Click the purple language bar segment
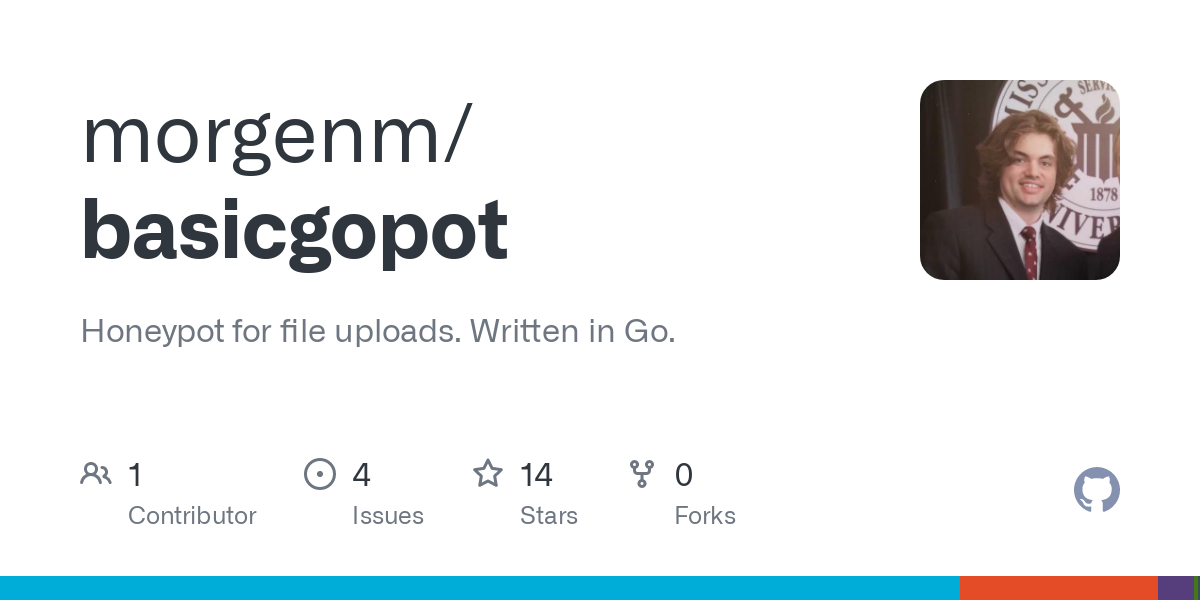This screenshot has height=600, width=1200. tap(1176, 588)
